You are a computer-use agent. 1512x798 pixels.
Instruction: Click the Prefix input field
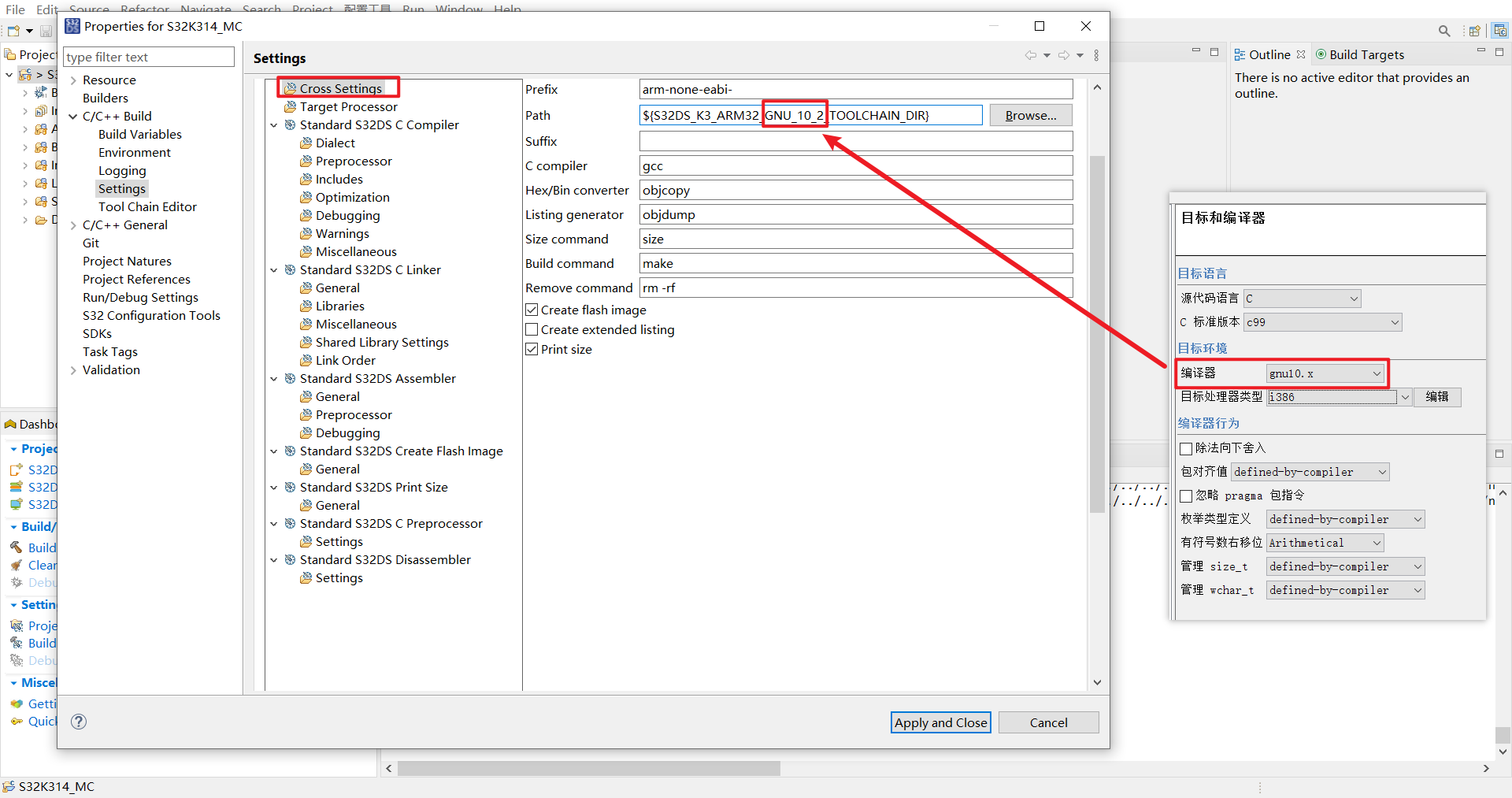click(856, 89)
